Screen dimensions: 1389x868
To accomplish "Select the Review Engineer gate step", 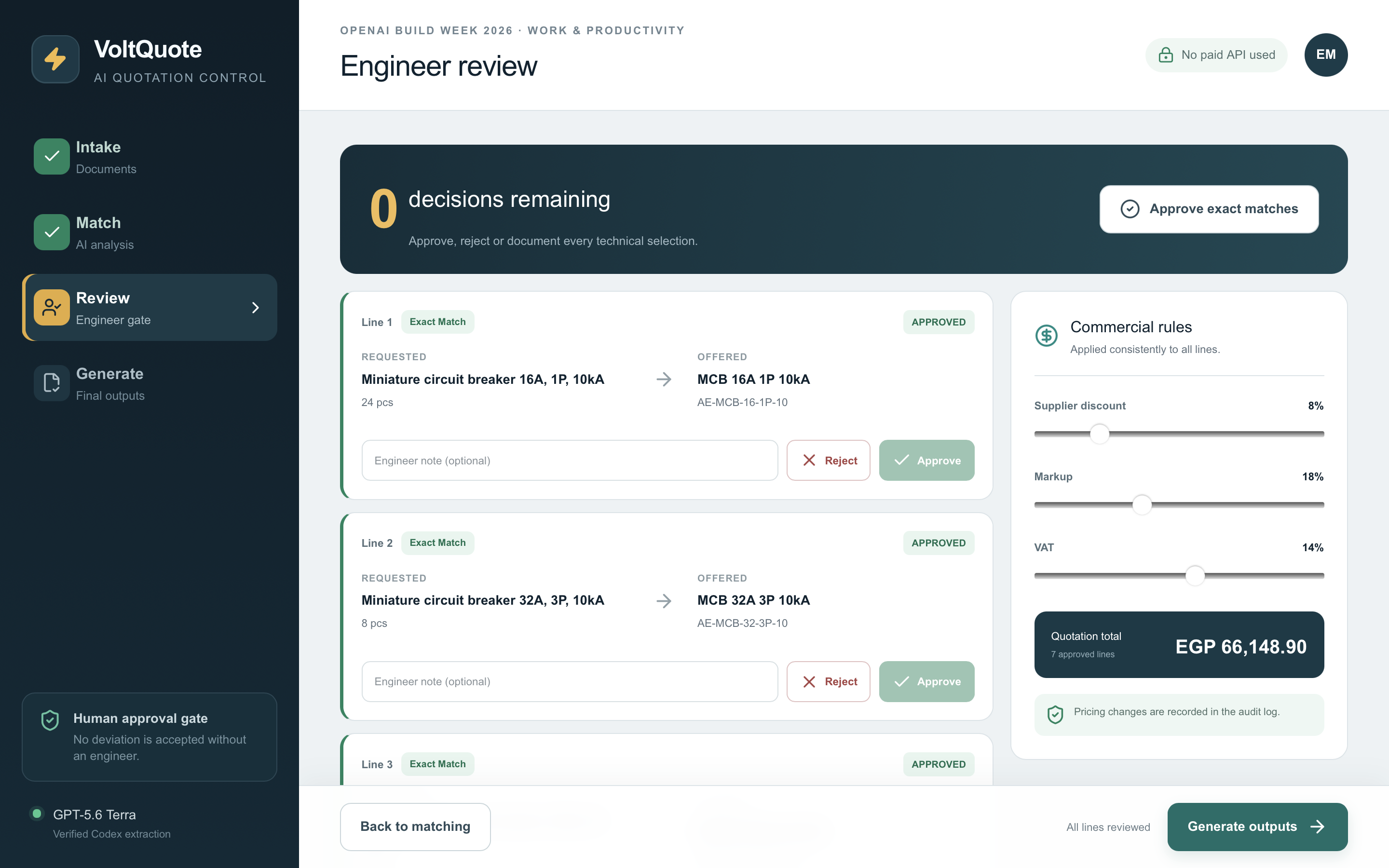I will 149,308.
